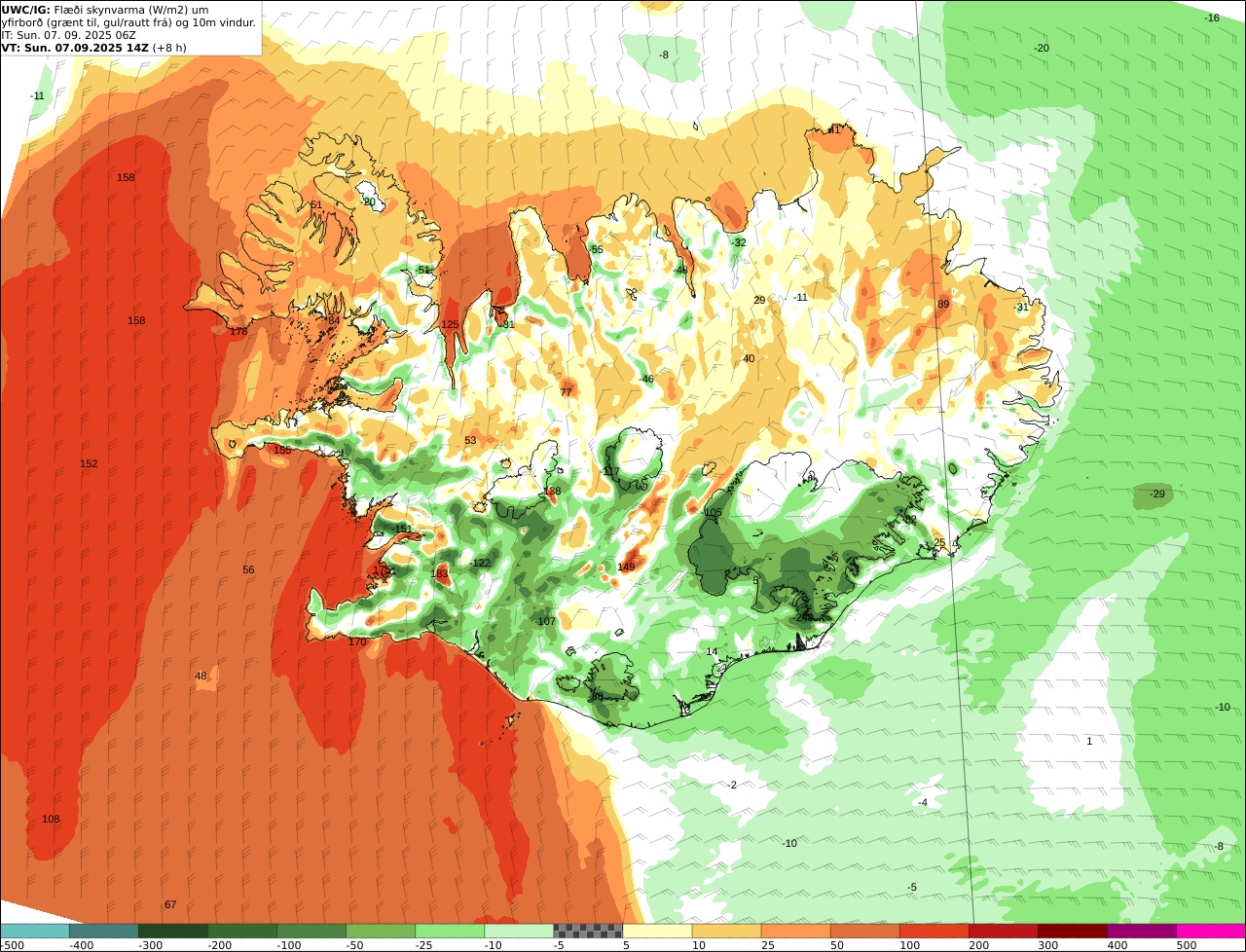Click the '-4' value over the southern sea

pyautogui.click(x=923, y=802)
